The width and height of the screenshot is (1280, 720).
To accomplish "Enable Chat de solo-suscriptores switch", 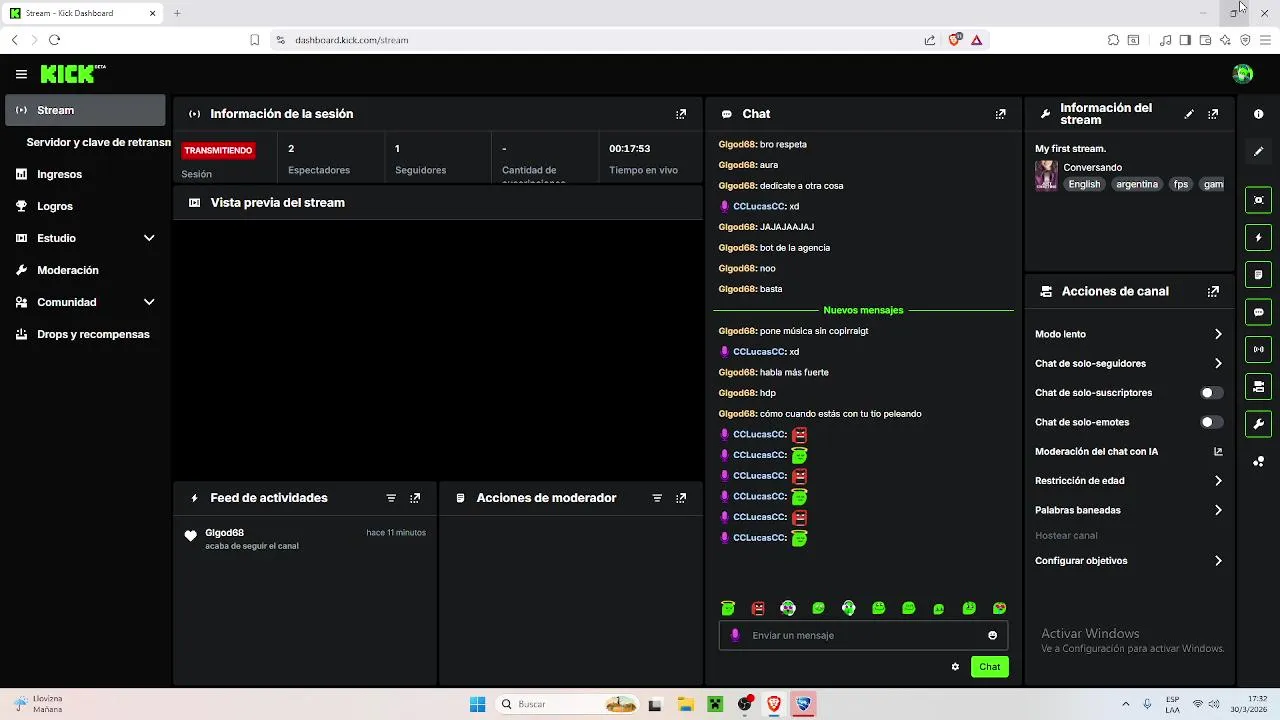I will (x=1212, y=393).
